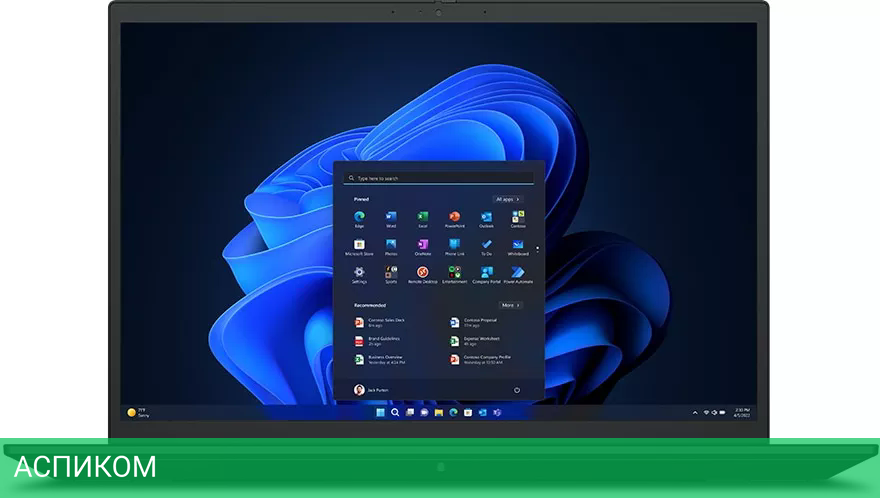
Task: Open Search from the taskbar
Action: pyautogui.click(x=395, y=412)
